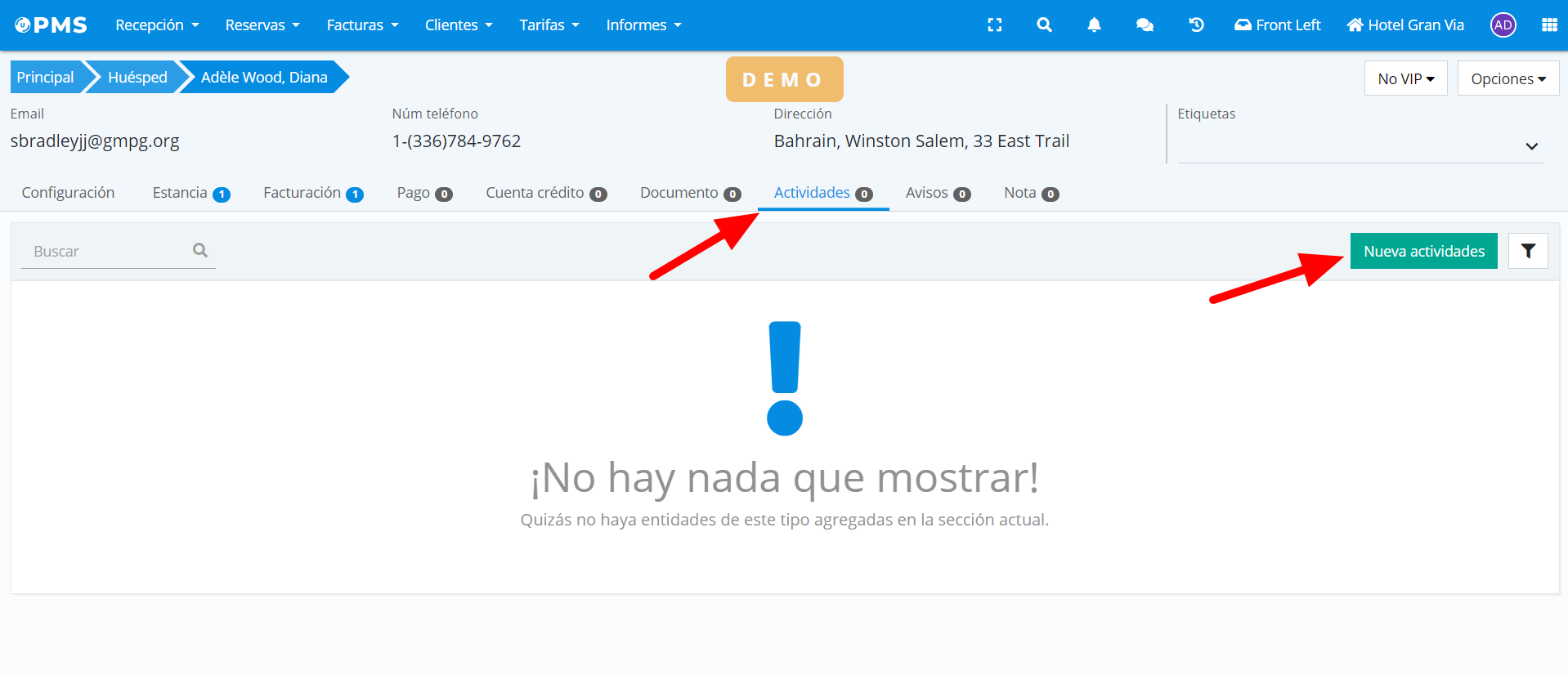
Task: Click the AD user avatar
Action: [1503, 25]
